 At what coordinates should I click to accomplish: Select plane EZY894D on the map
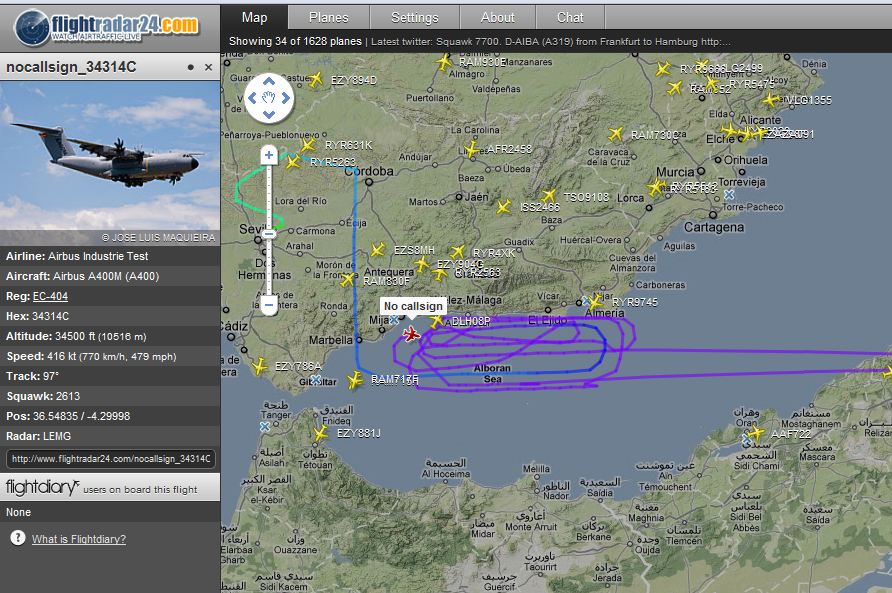[317, 80]
